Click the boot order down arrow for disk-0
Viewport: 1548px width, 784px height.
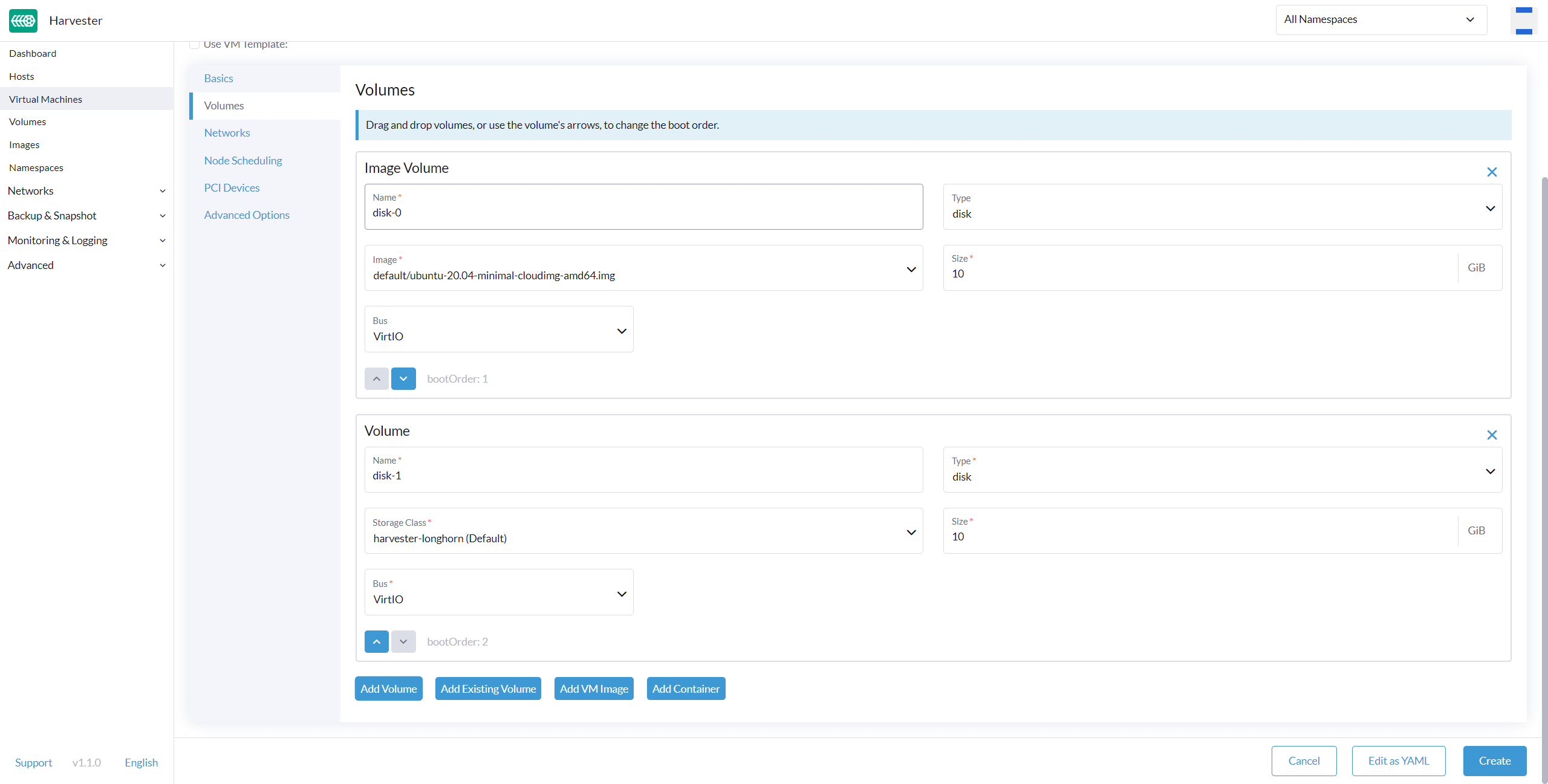403,378
